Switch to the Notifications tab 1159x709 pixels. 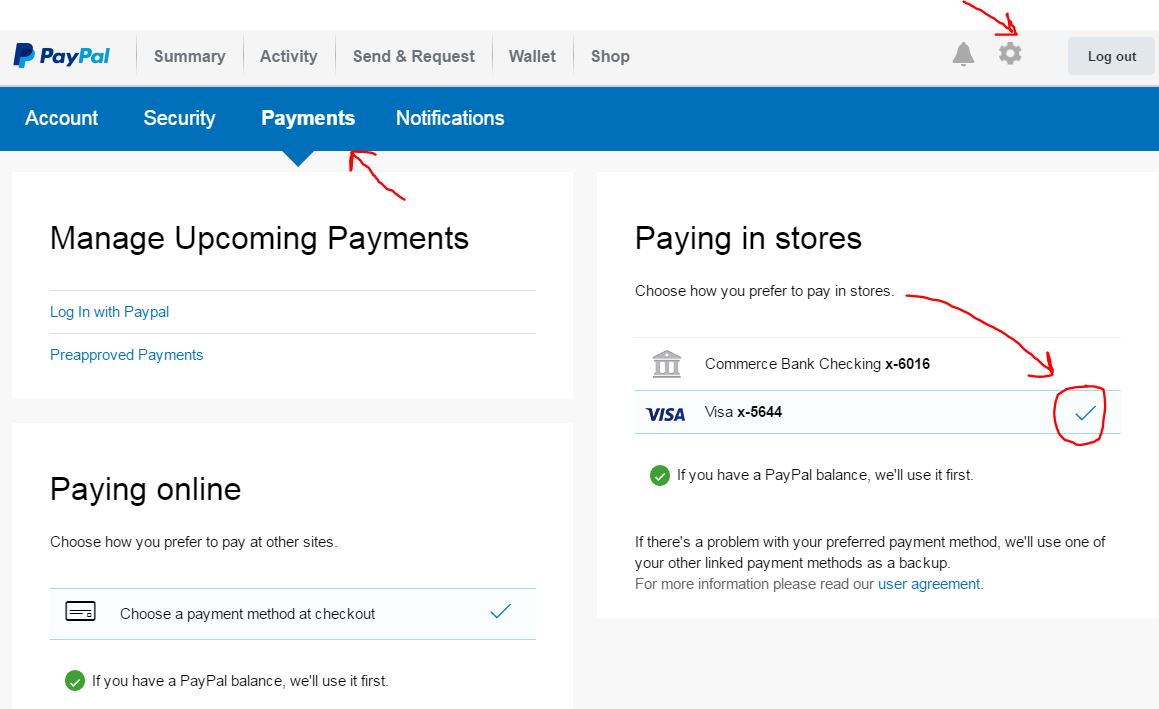[x=450, y=118]
